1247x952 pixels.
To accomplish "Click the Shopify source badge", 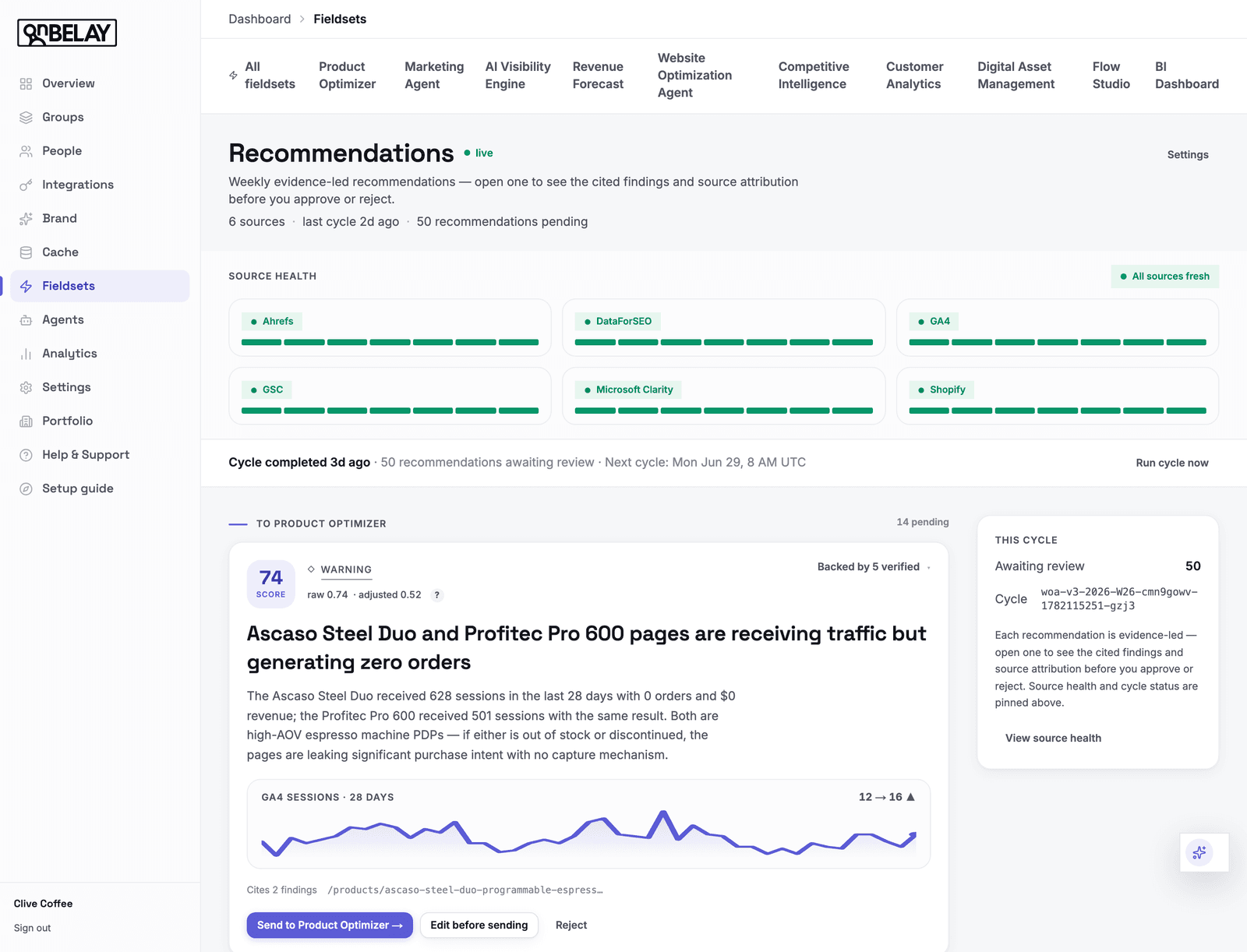I will coord(941,390).
